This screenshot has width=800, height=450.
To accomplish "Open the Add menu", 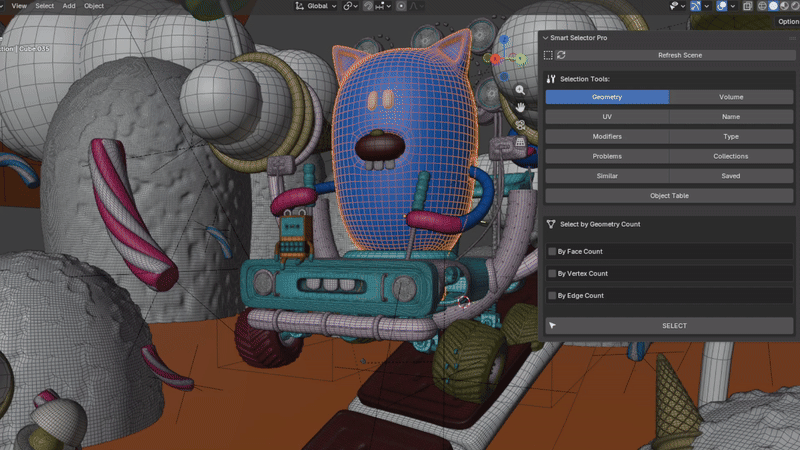I will click(x=69, y=6).
